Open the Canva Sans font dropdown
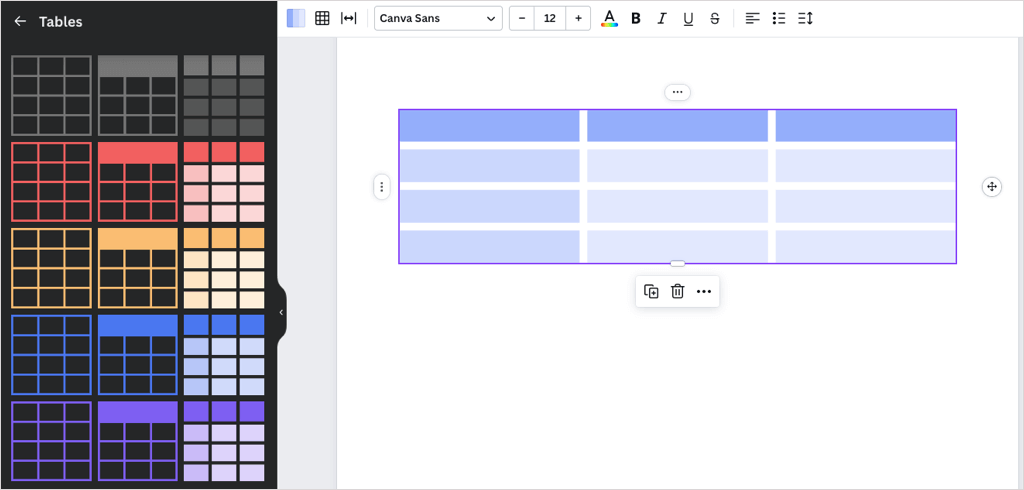 (438, 18)
